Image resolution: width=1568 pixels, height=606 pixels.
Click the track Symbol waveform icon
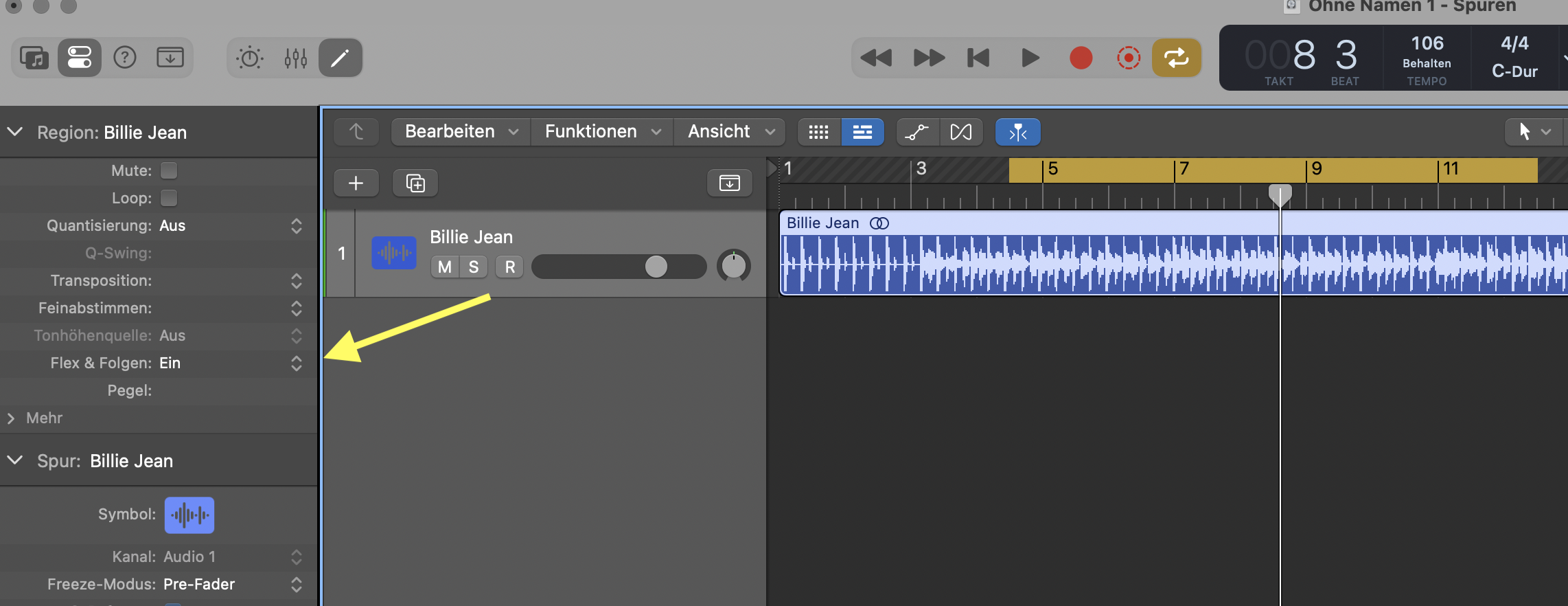tap(189, 515)
